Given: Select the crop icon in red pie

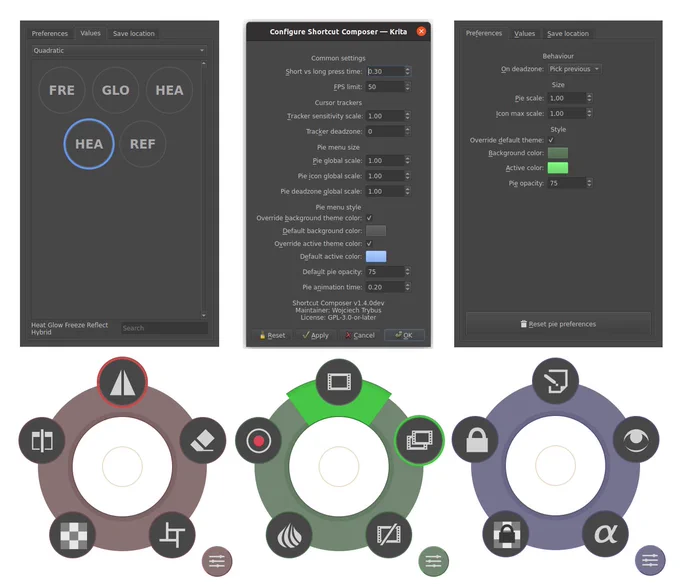Looking at the screenshot, I should pos(172,535).
